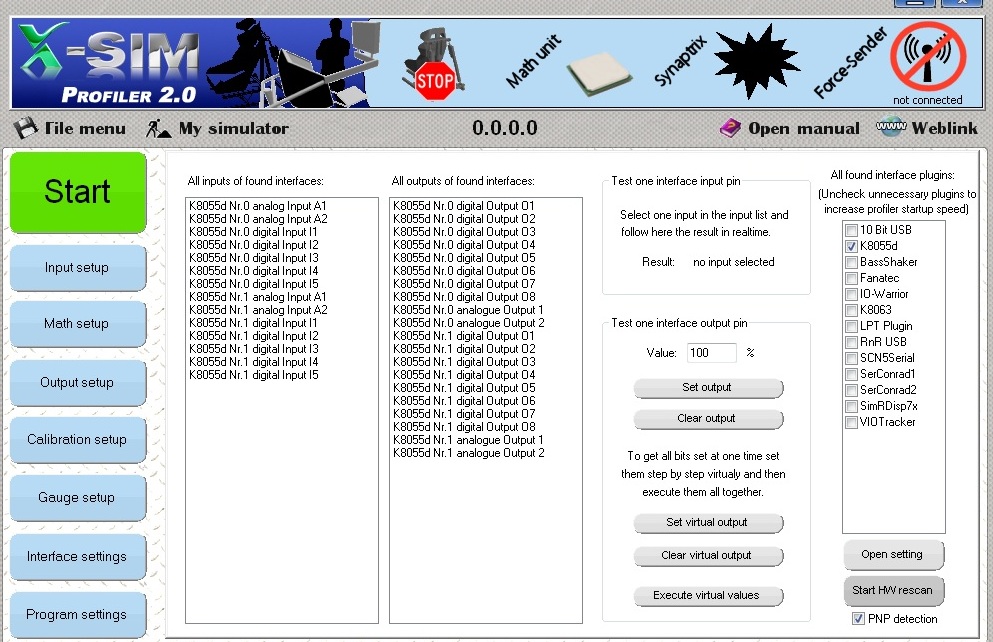Enable the SCN5Serial plugin
This screenshot has width=993, height=642.
(852, 358)
